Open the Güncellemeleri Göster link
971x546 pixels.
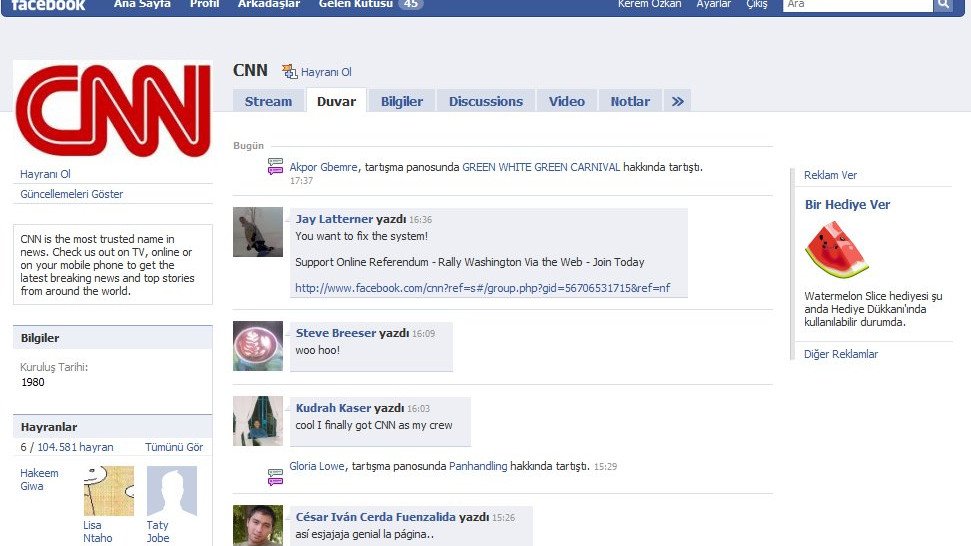click(72, 194)
